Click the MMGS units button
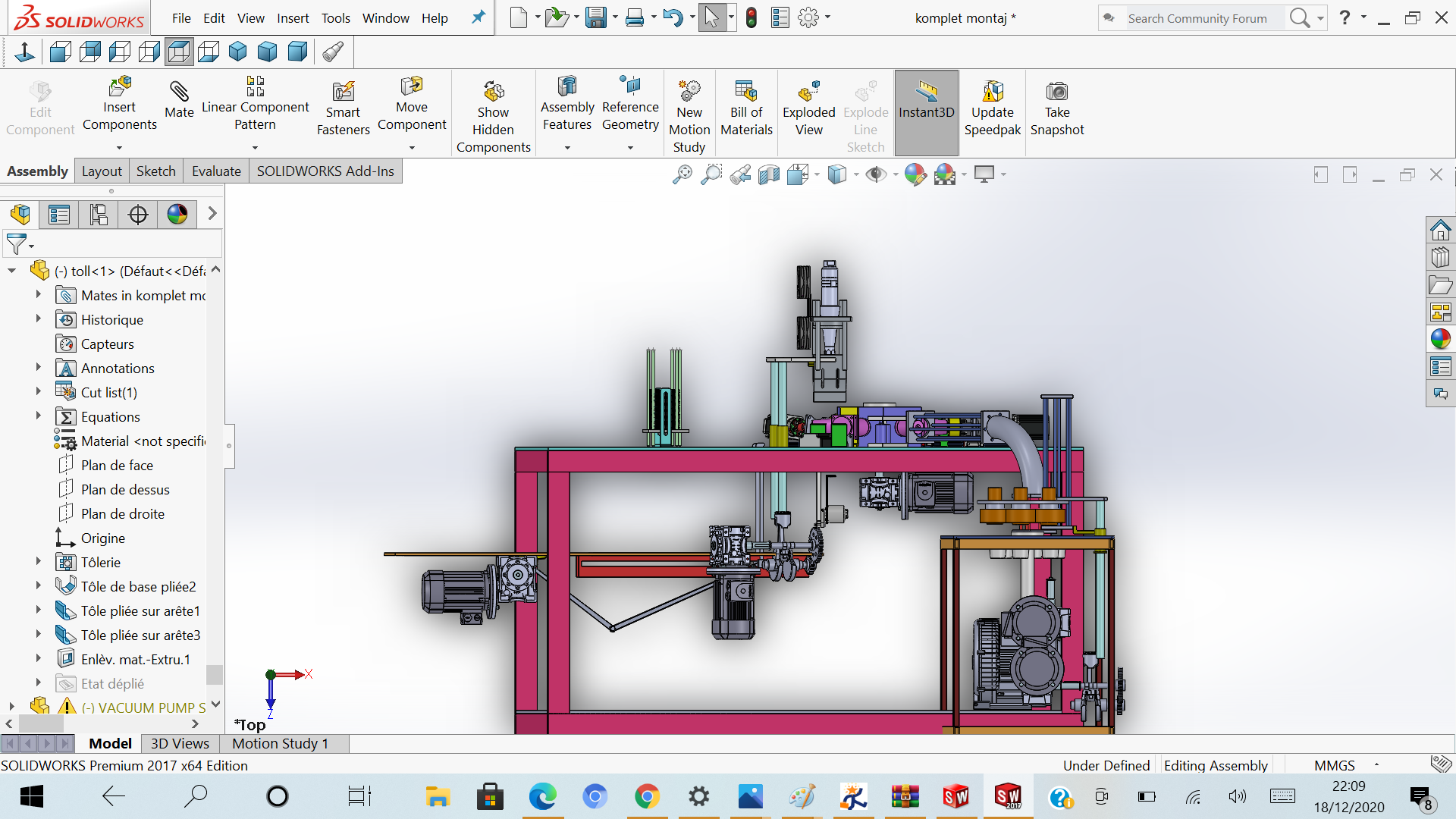Image resolution: width=1456 pixels, height=819 pixels. pyautogui.click(x=1334, y=765)
